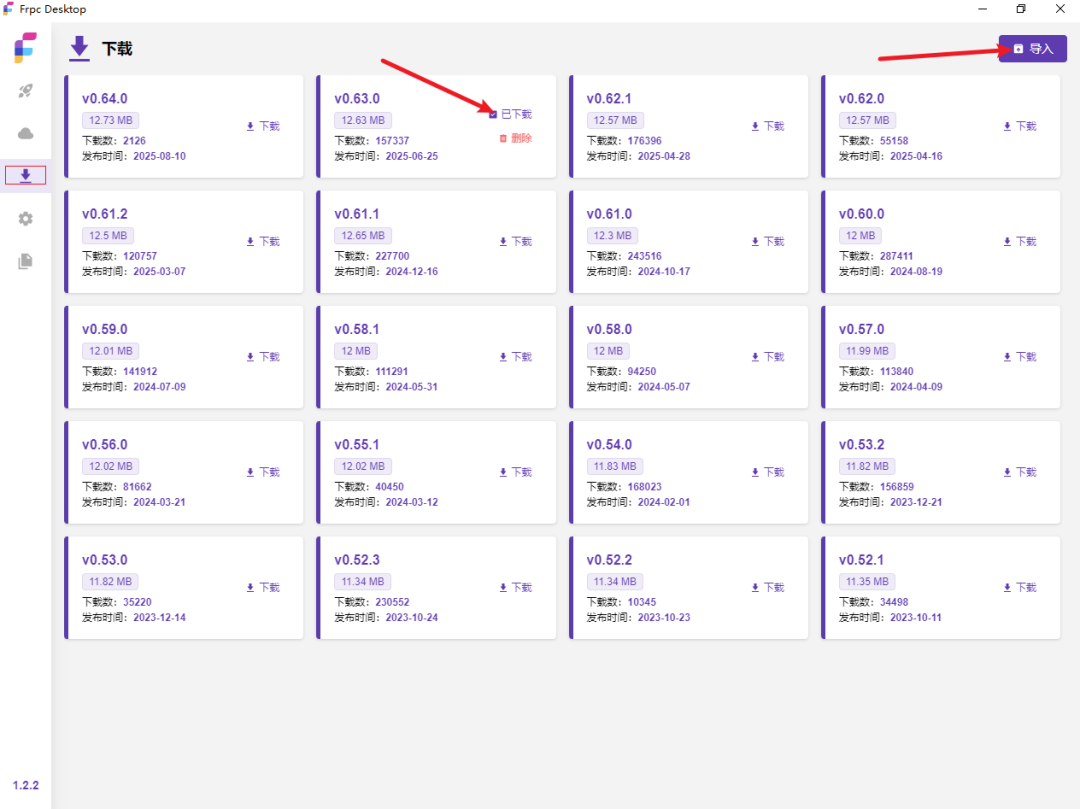Click the download count 287411

897,256
